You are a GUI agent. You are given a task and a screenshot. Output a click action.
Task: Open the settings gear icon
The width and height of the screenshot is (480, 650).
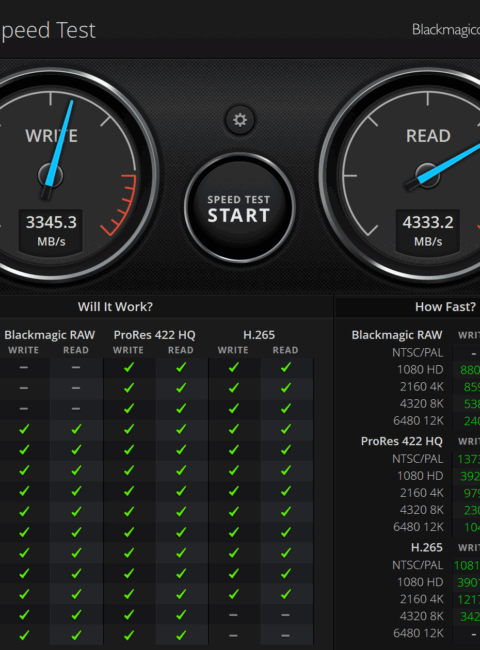point(240,120)
